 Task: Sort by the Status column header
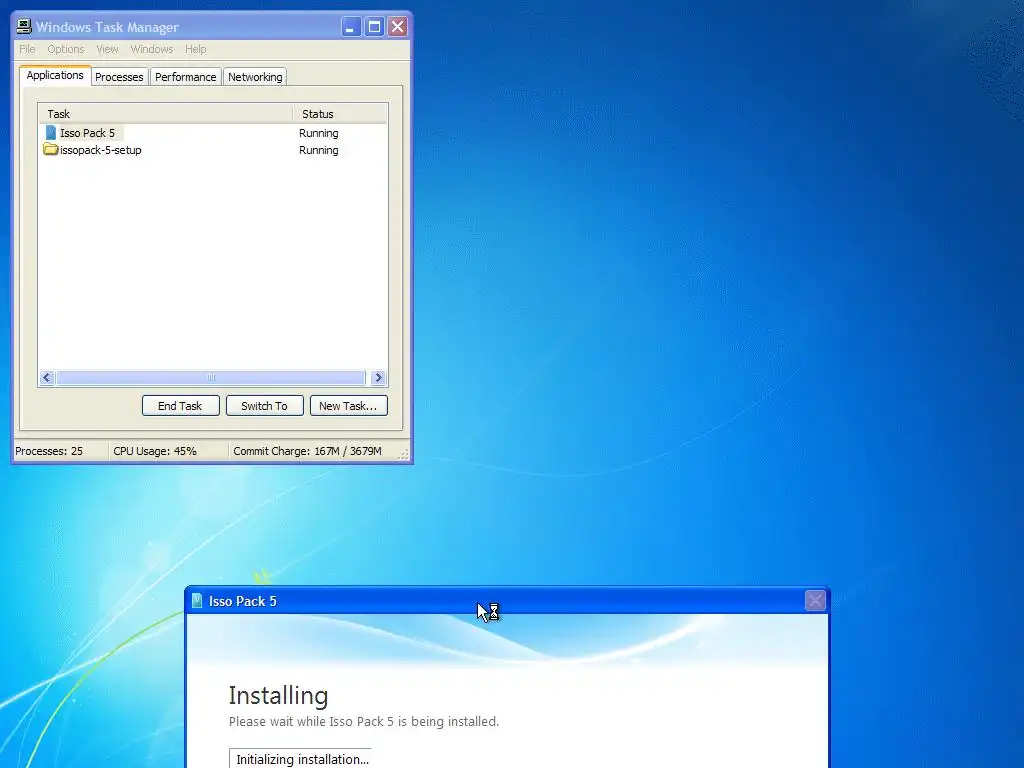[x=340, y=114]
